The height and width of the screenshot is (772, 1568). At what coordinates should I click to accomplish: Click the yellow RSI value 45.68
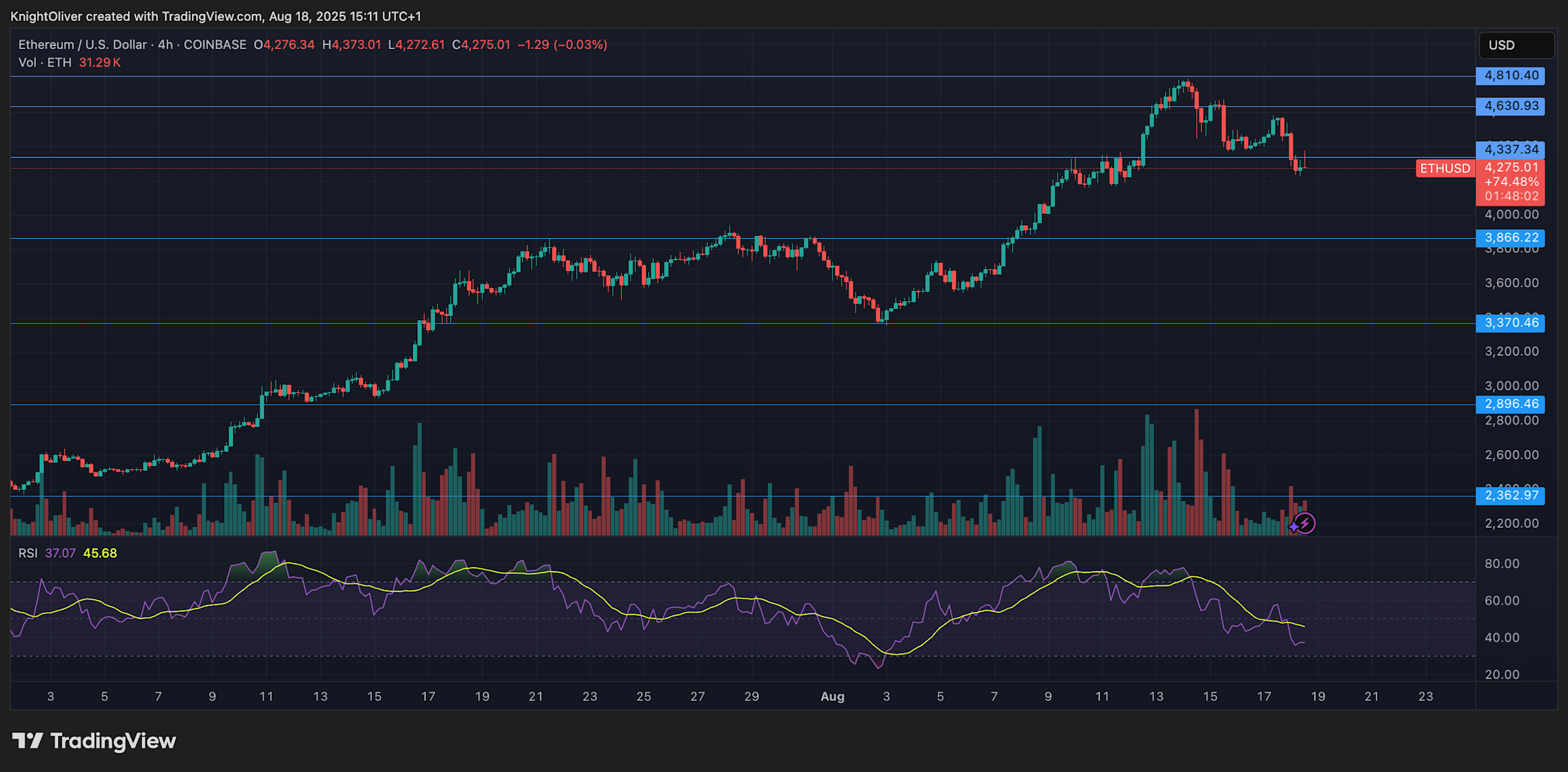point(101,553)
